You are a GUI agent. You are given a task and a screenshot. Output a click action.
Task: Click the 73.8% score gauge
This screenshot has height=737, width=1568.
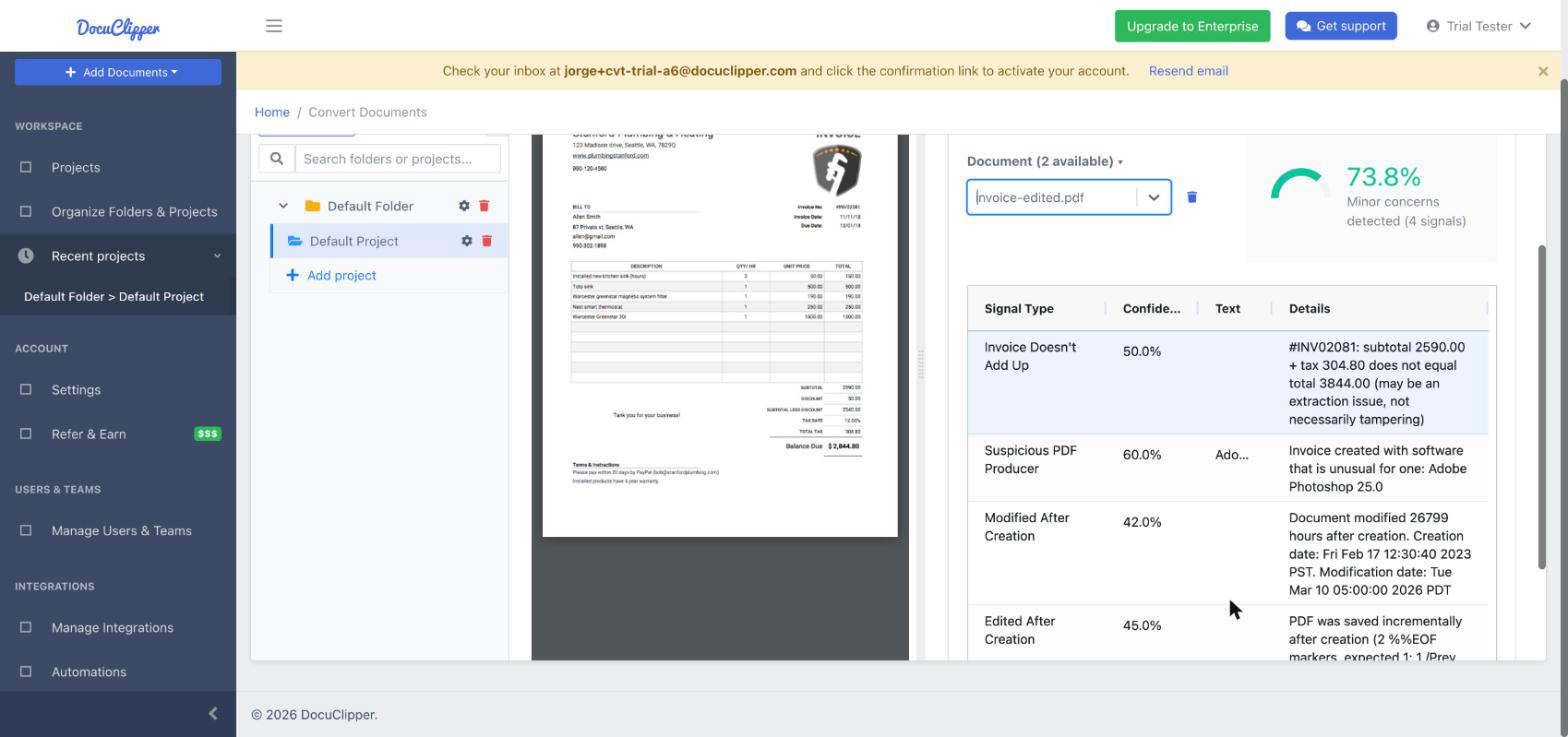pyautogui.click(x=1300, y=184)
